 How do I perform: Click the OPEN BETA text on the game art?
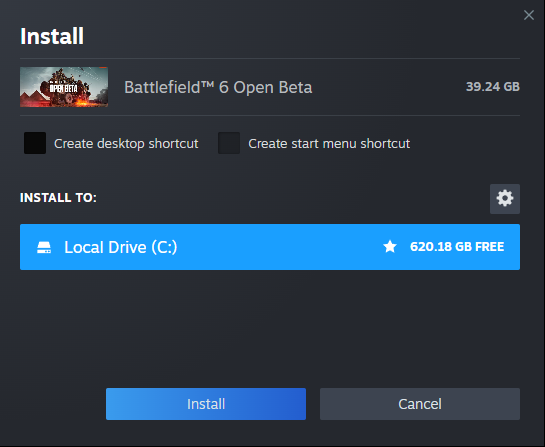click(64, 89)
